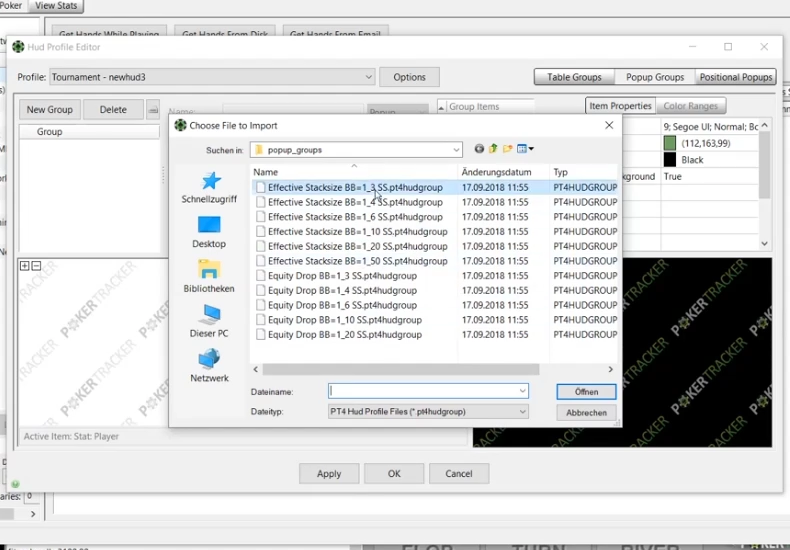Click the Öffnen button
790x550 pixels.
click(586, 391)
